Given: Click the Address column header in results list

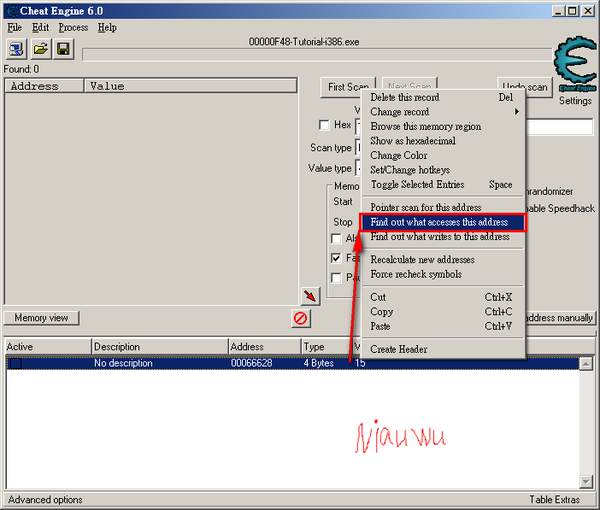Looking at the screenshot, I should click(x=44, y=86).
